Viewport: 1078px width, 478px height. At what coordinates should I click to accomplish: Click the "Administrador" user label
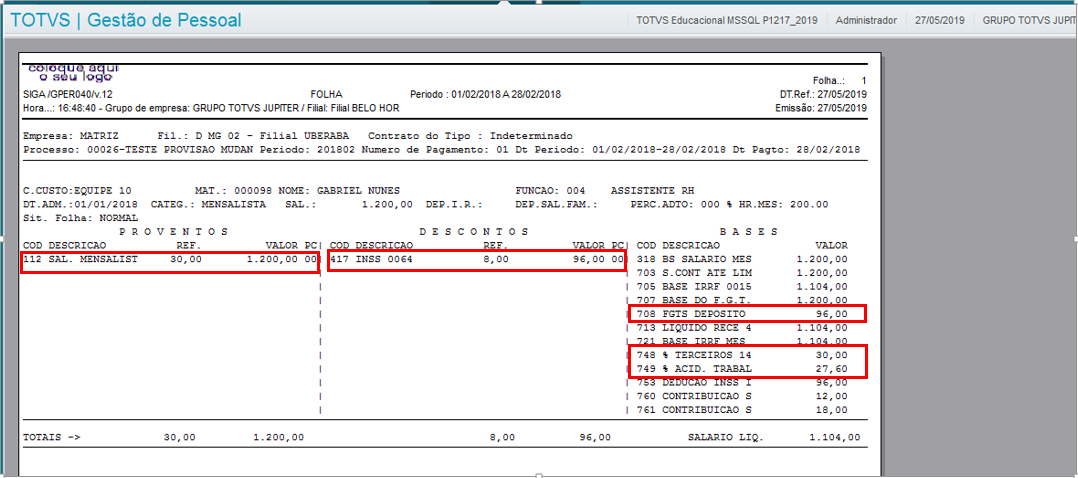click(866, 21)
